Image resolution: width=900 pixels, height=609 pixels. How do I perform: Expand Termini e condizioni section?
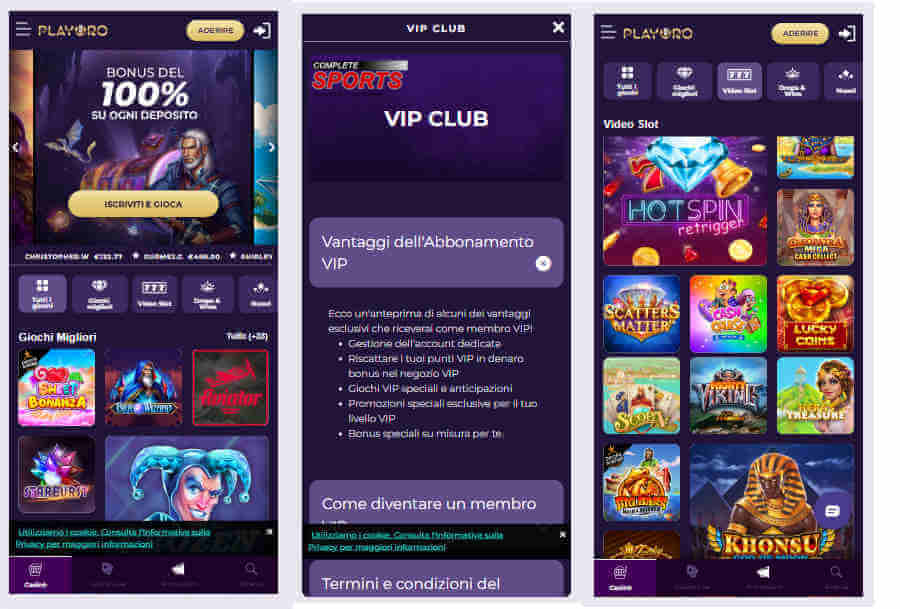coord(436,579)
